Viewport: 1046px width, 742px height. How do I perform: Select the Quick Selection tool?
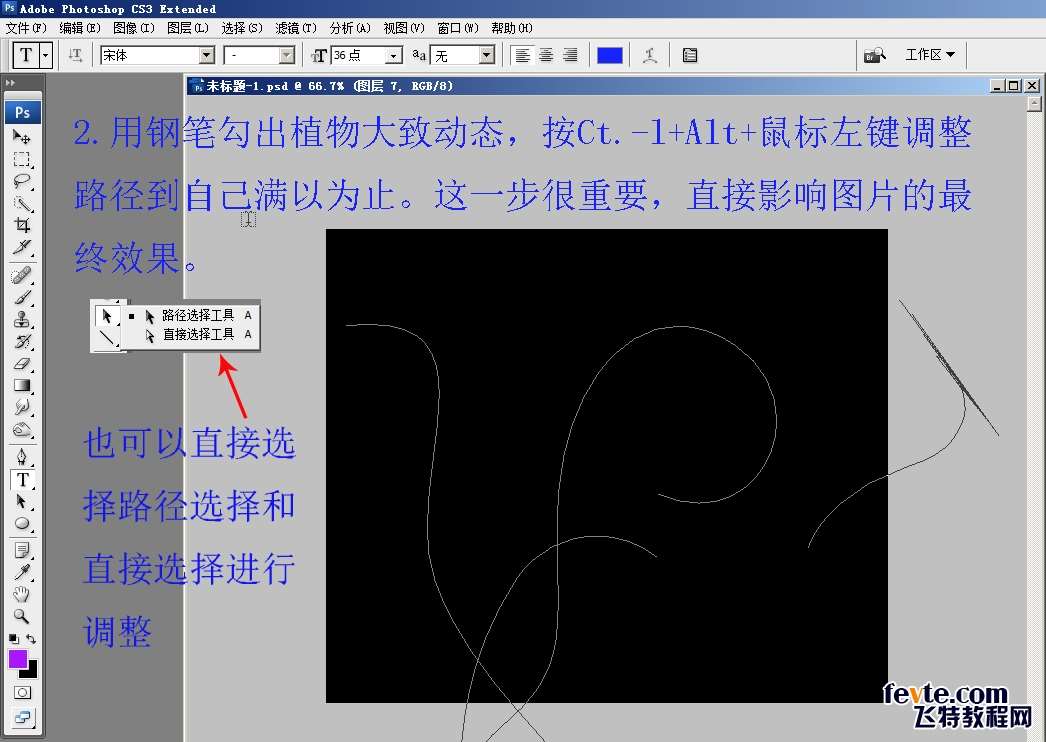[21, 203]
